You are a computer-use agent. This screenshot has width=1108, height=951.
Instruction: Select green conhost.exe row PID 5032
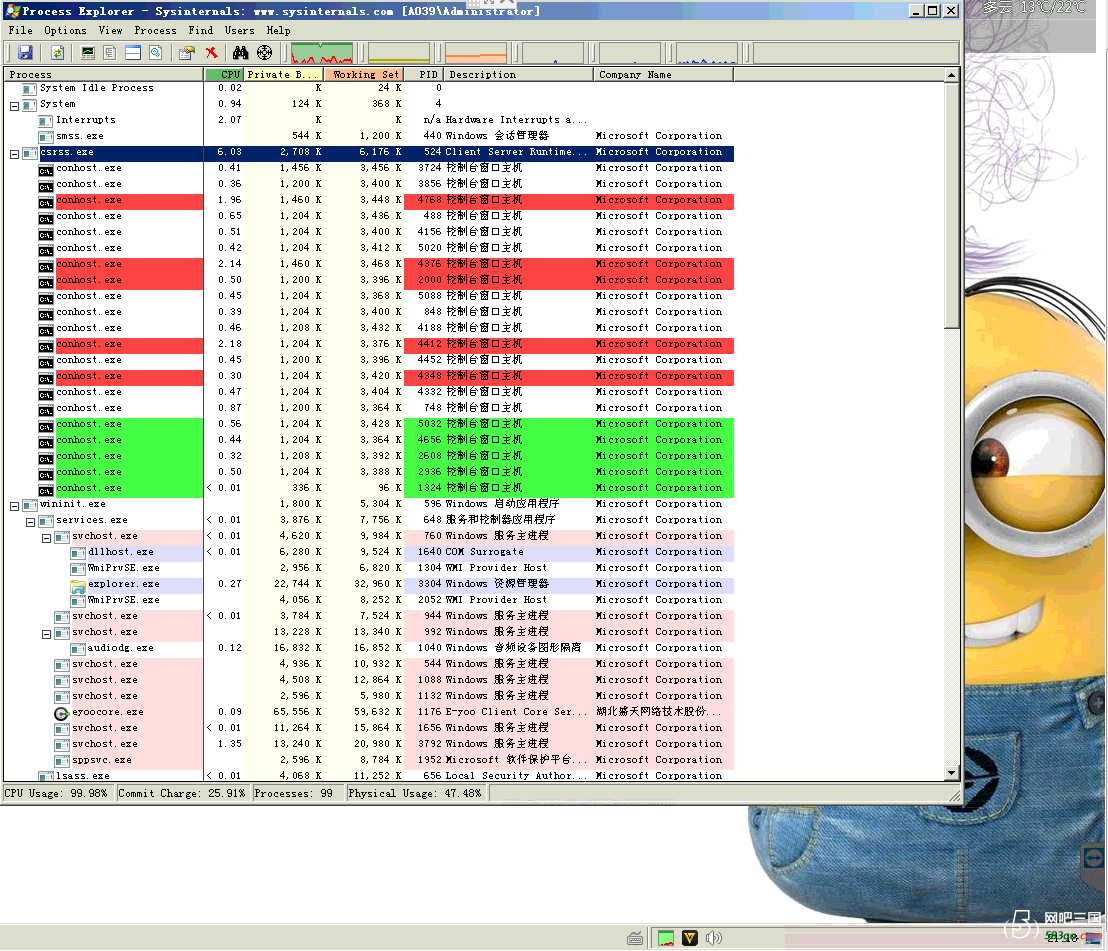[x=369, y=424]
